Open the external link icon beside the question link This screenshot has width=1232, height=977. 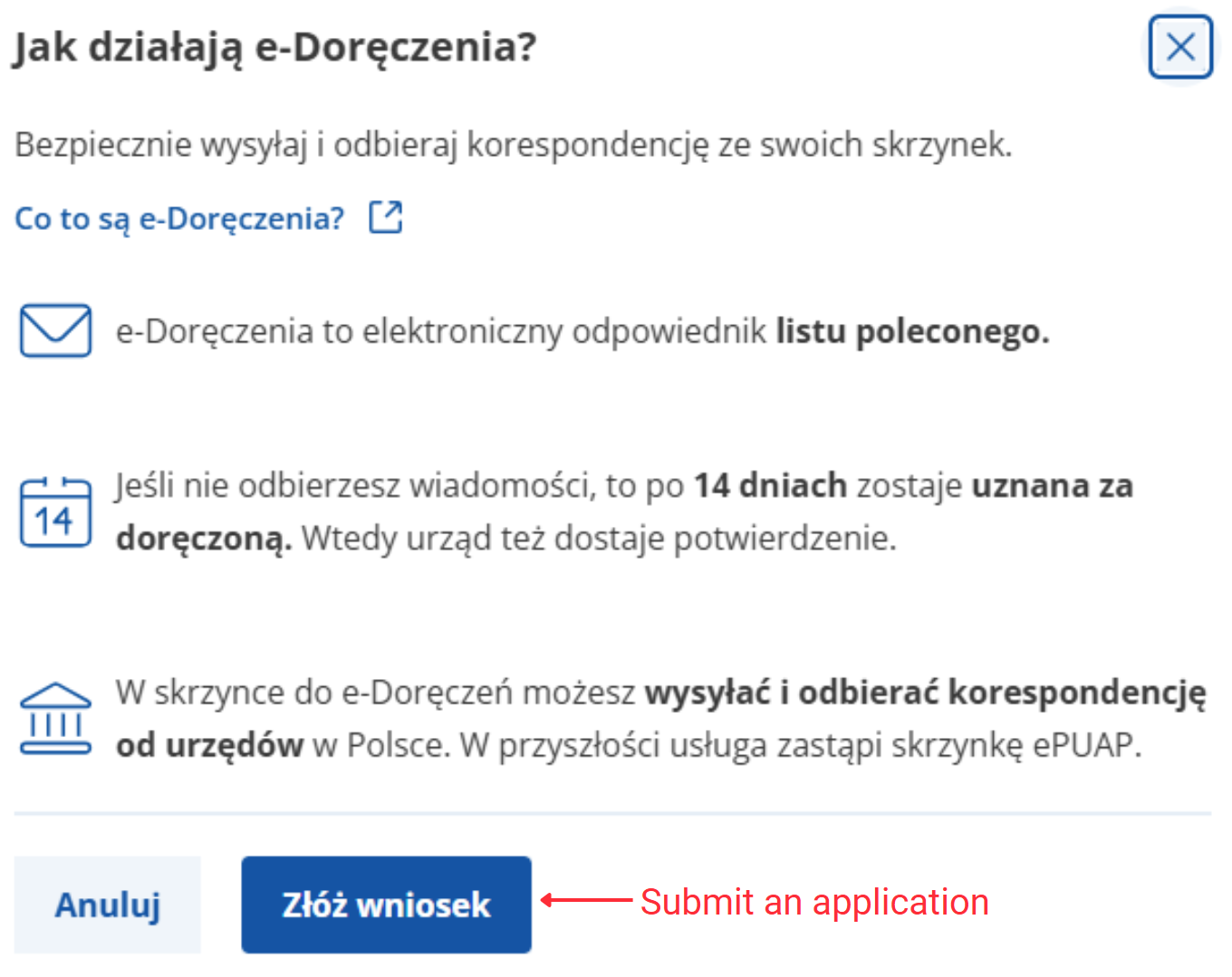point(386,217)
